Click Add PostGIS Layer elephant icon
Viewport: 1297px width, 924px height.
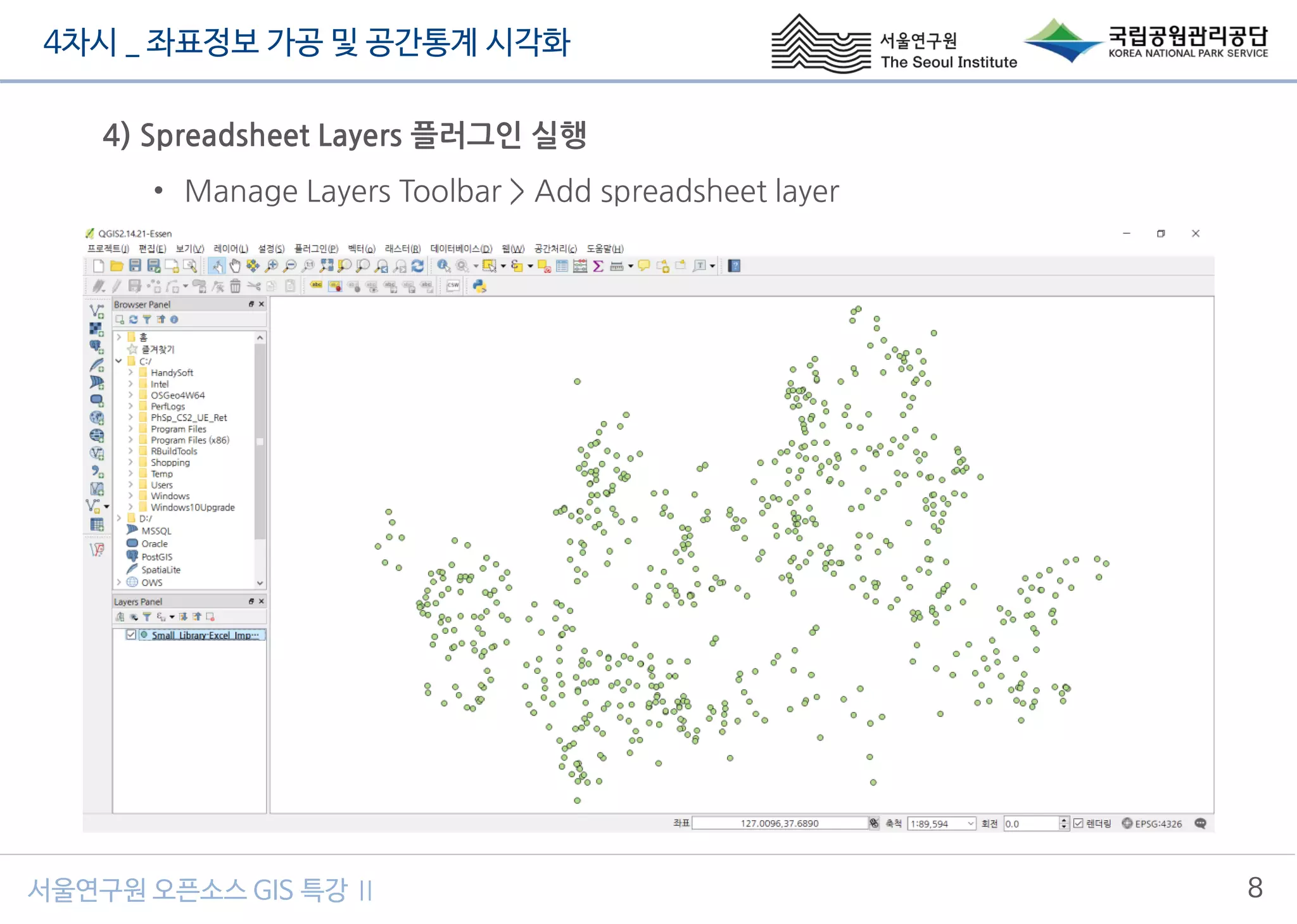coord(96,346)
